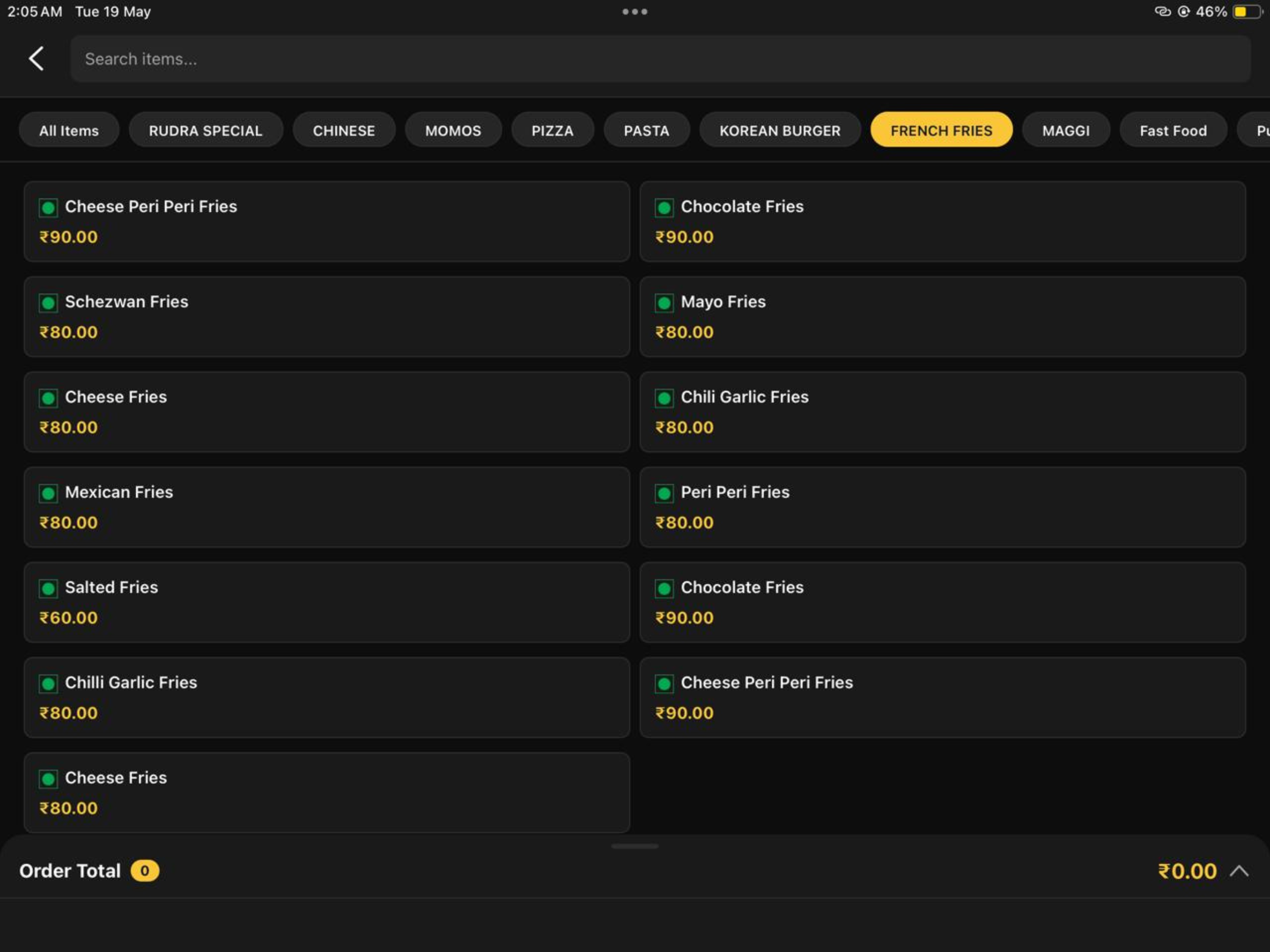Viewport: 1270px width, 952px height.
Task: Tap veg indicator on Chilli Garlic Fries
Action: click(x=48, y=684)
